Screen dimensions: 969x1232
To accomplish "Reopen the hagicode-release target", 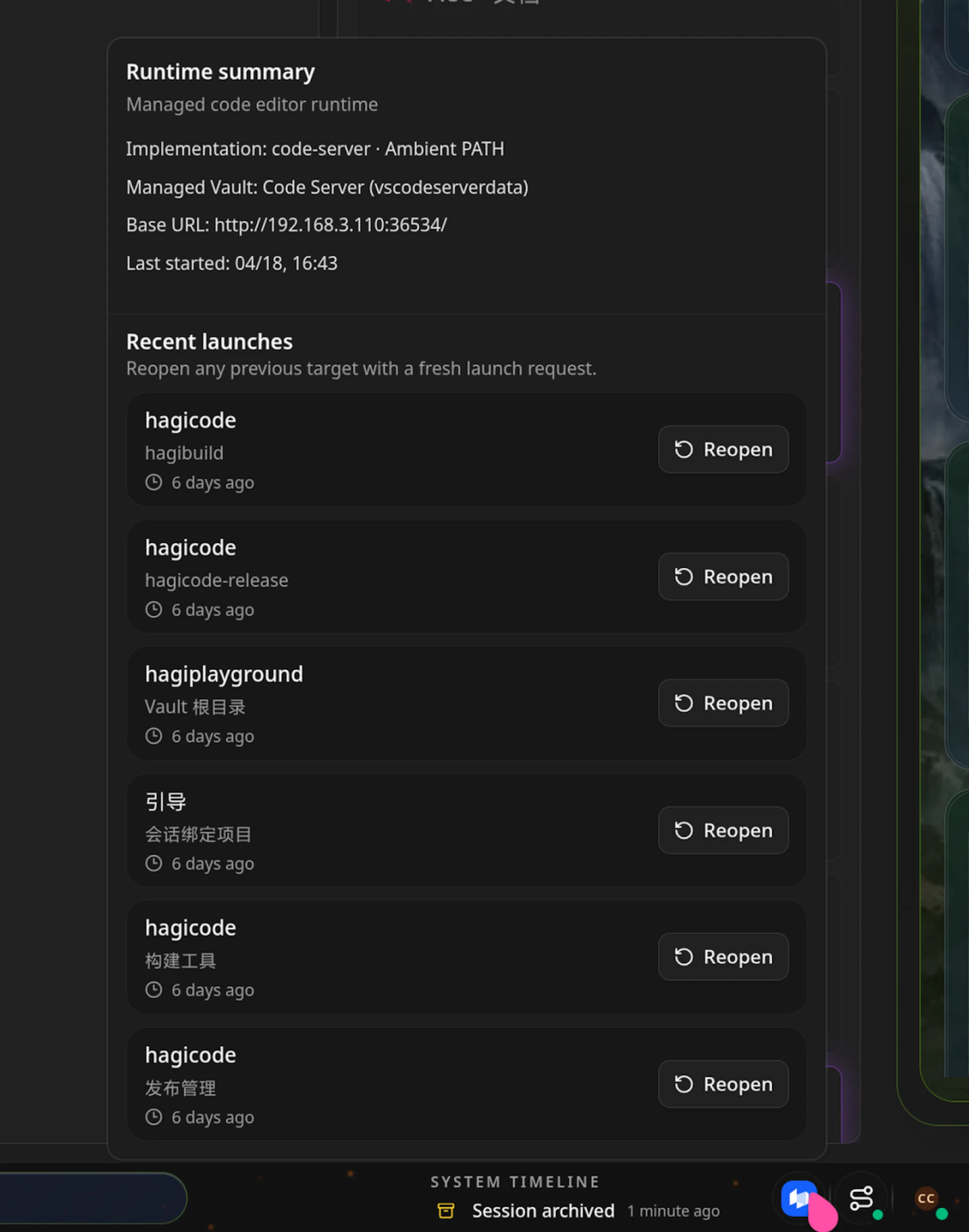I will click(723, 577).
